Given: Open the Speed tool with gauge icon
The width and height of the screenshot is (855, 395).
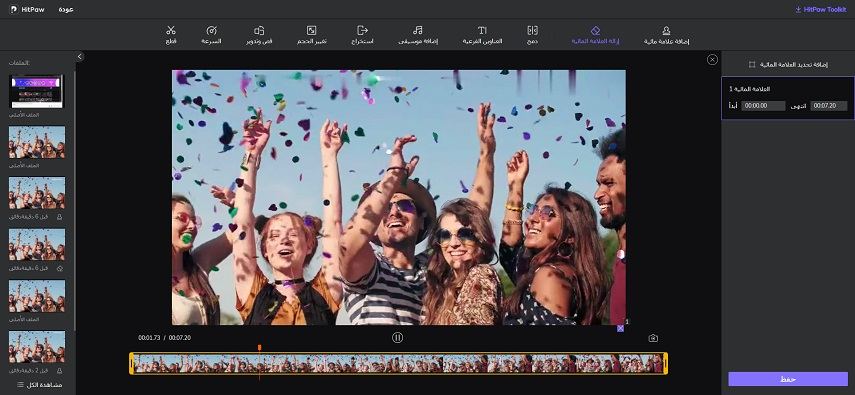Looking at the screenshot, I should 212,34.
